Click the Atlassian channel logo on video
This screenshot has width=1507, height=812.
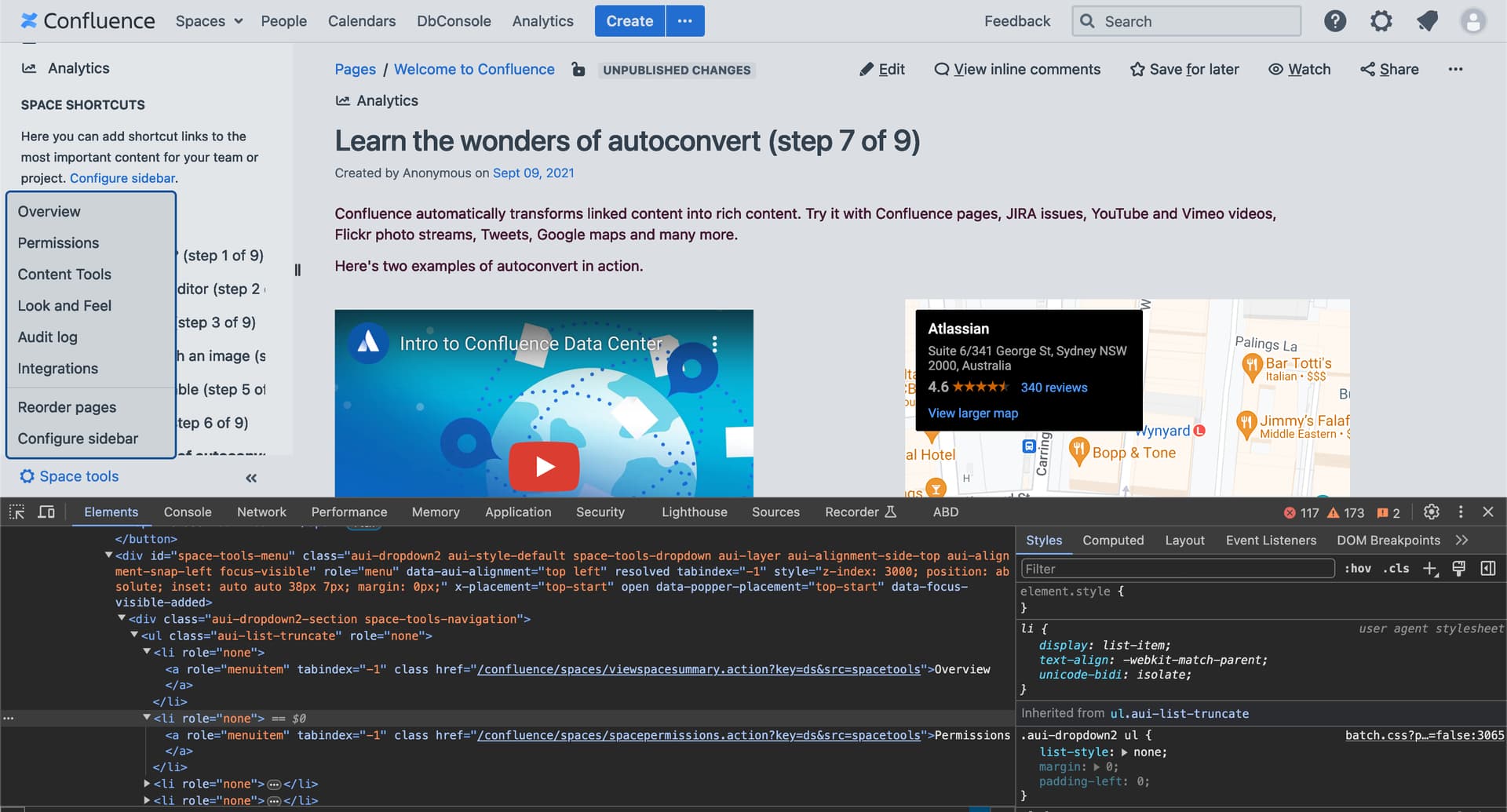click(368, 343)
